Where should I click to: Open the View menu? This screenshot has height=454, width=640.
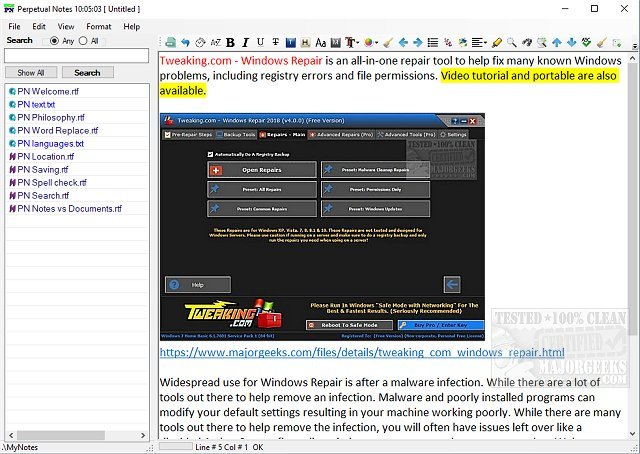[66, 27]
